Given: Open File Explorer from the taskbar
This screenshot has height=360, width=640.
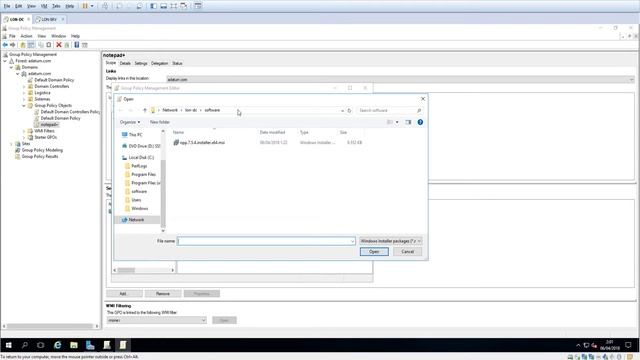Looking at the screenshot, I should (x=74, y=345).
